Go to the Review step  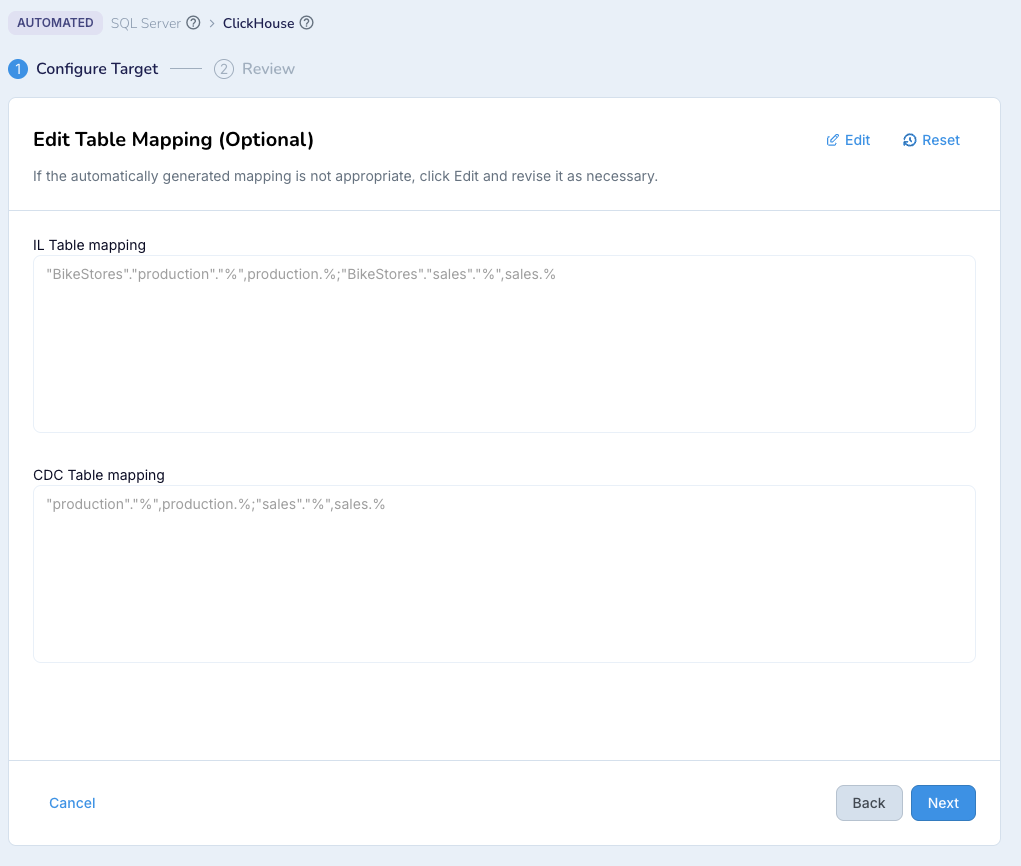[x=268, y=69]
